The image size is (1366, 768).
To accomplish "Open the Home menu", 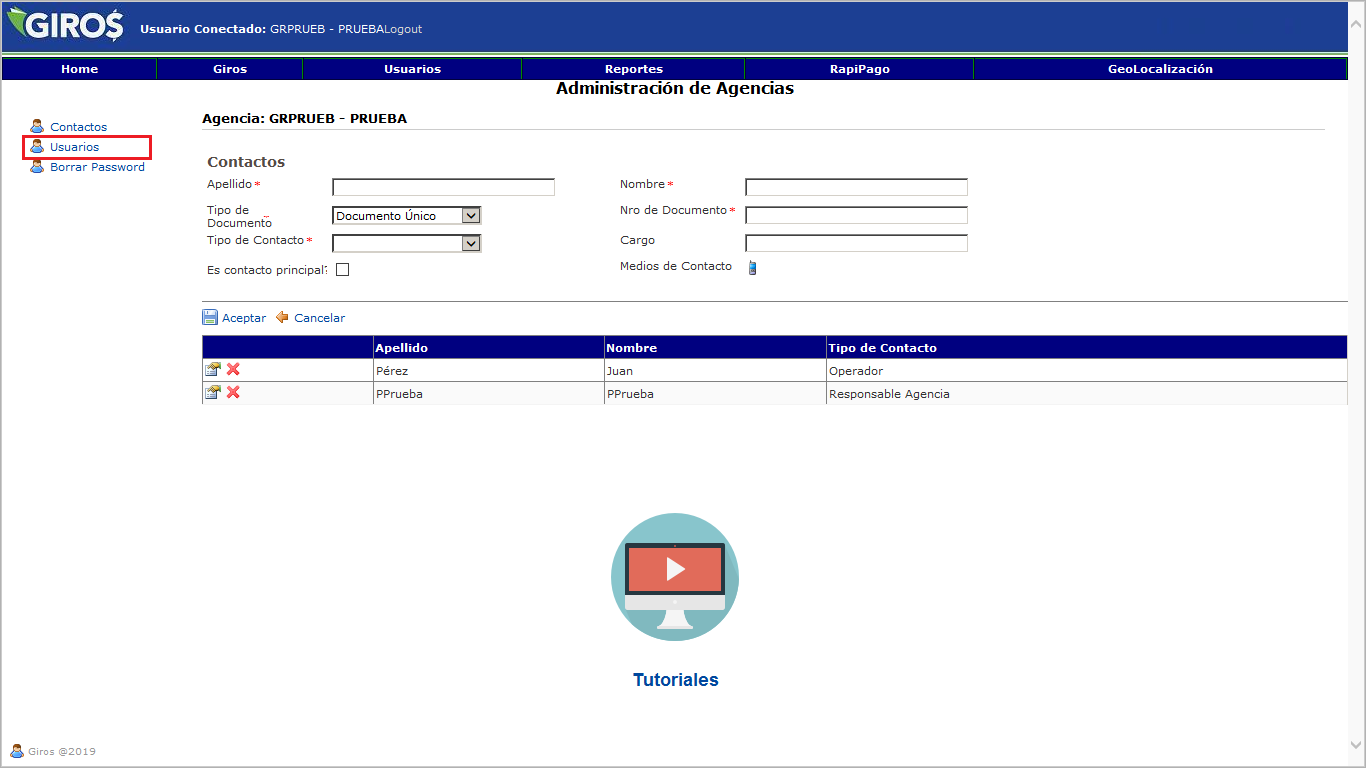I will click(x=80, y=69).
